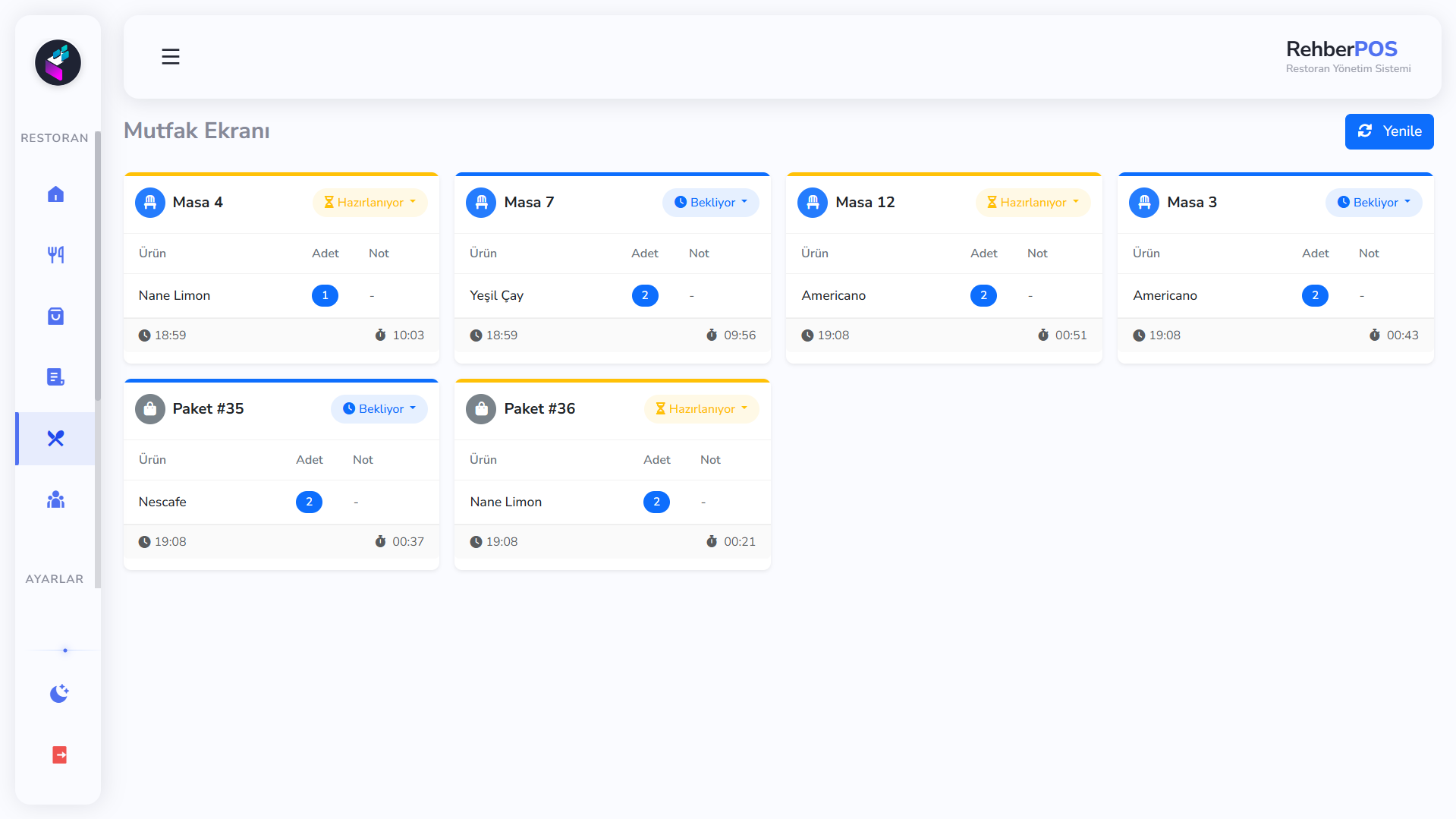Click the red logout icon
Viewport: 1456px width, 819px height.
tap(59, 754)
